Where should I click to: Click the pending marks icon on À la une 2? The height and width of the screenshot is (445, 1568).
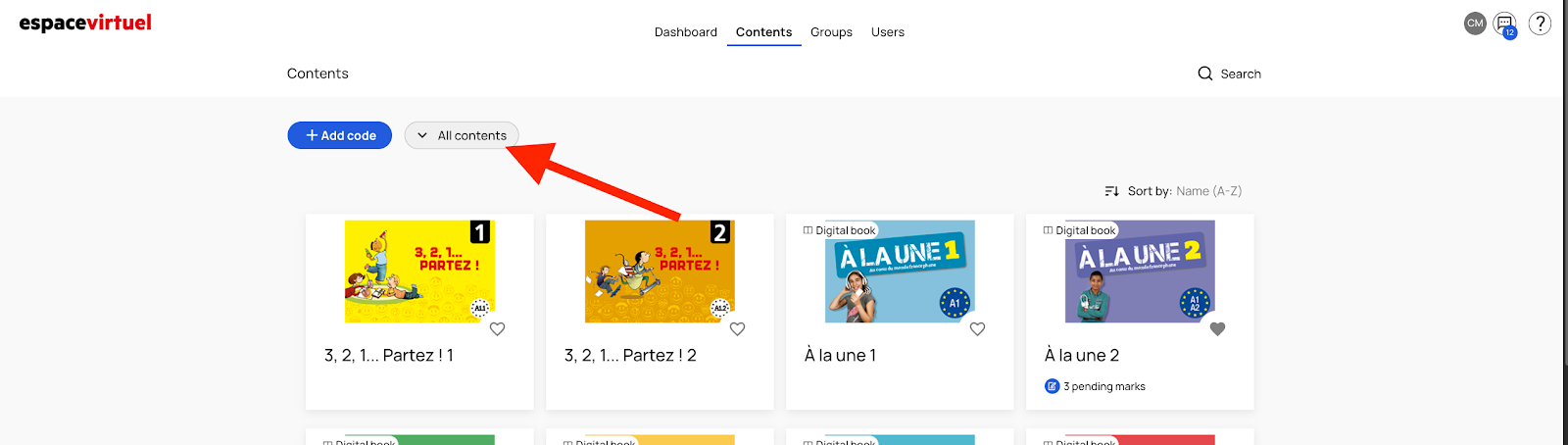tap(1052, 386)
